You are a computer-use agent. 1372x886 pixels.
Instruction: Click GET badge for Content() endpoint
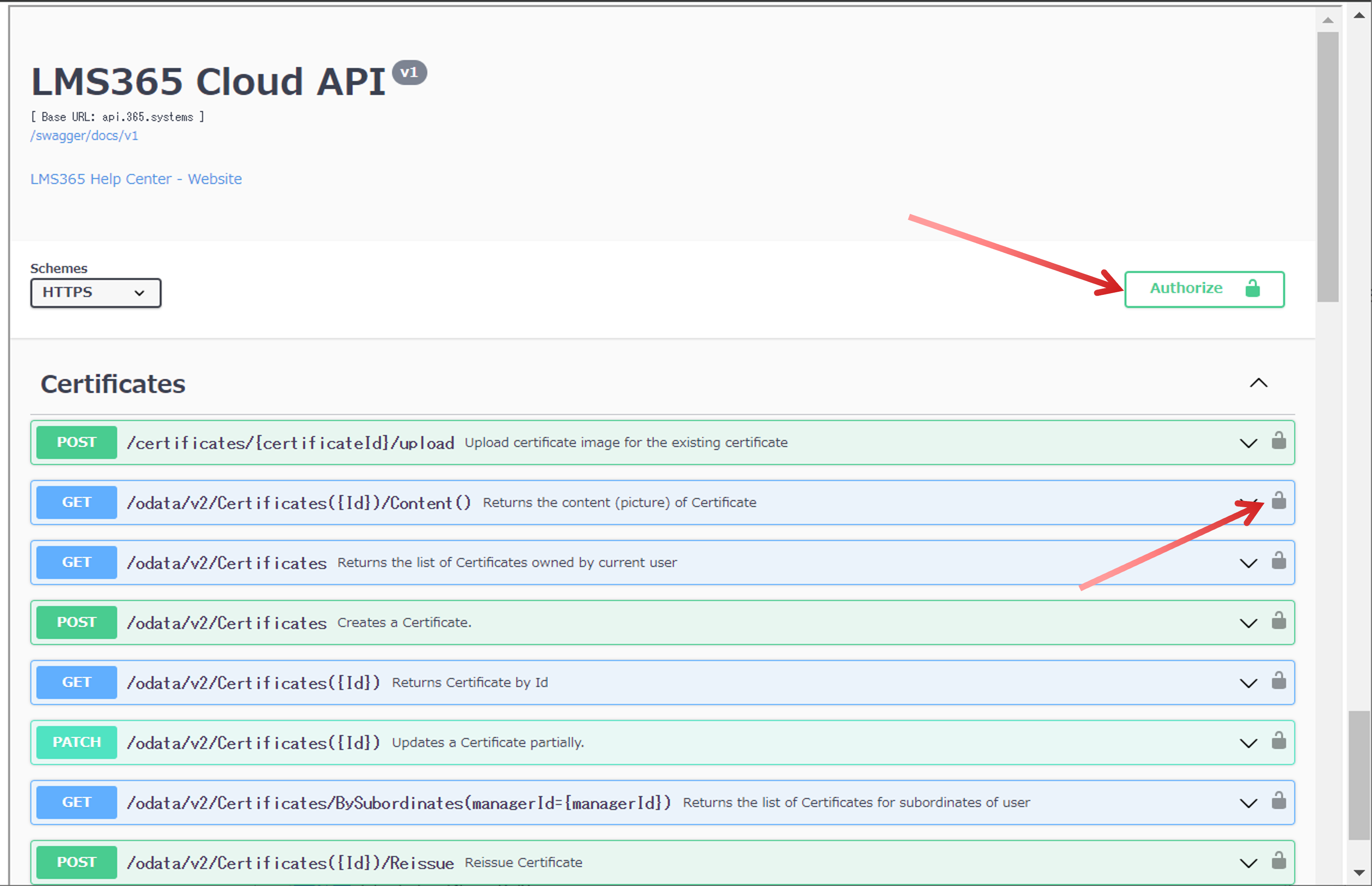point(76,502)
